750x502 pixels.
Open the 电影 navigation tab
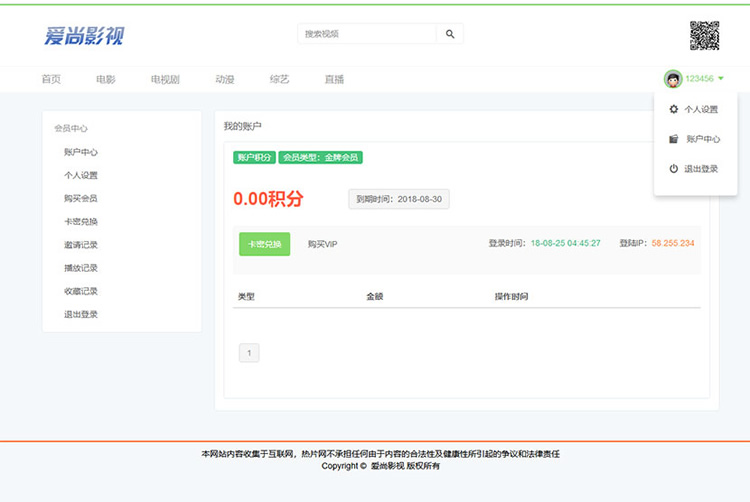pos(106,79)
